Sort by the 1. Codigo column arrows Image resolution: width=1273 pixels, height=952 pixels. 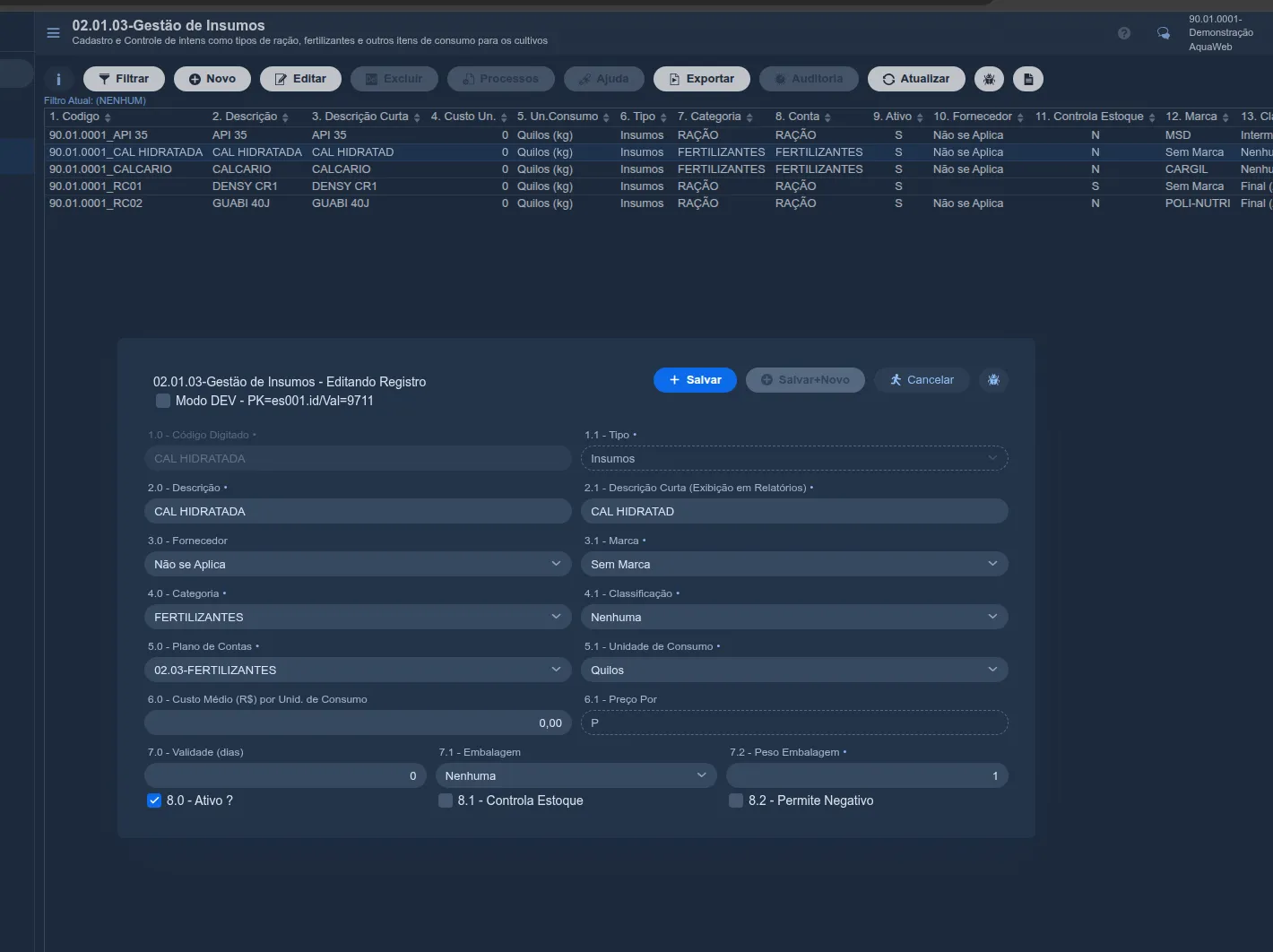pos(108,117)
